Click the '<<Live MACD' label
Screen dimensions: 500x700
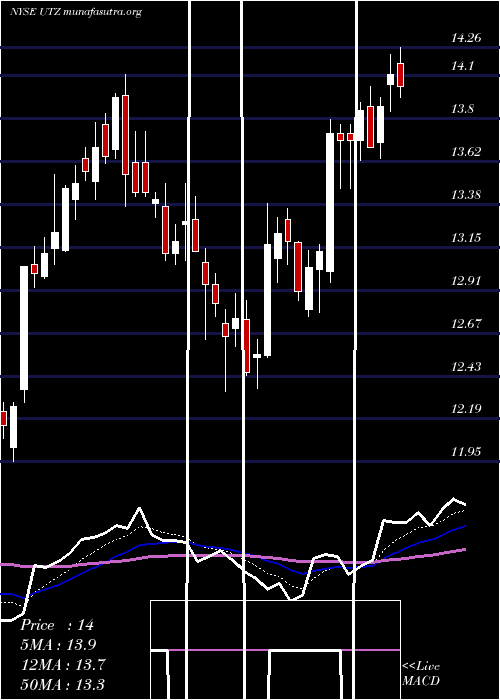[421, 673]
